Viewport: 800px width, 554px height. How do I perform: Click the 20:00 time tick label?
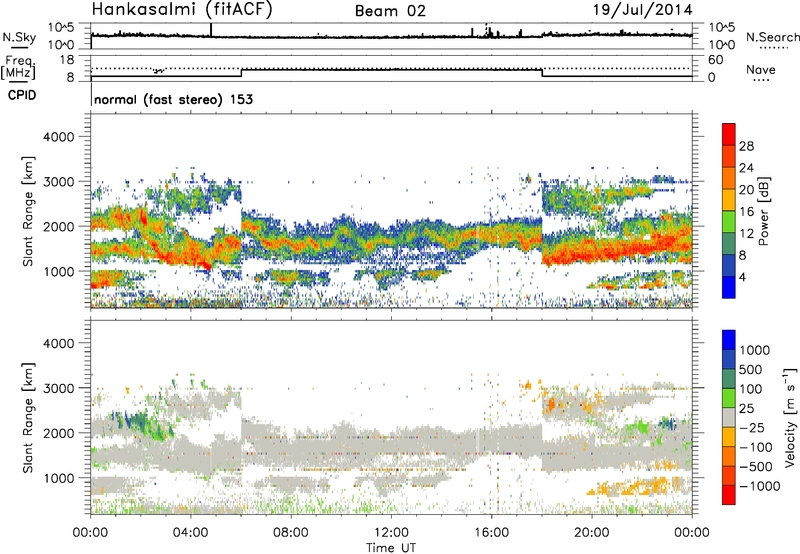(592, 533)
